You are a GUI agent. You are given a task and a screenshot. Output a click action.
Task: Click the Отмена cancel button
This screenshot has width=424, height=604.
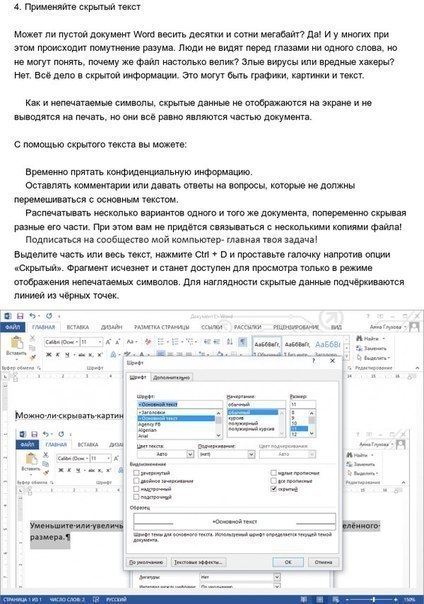[x=323, y=562]
